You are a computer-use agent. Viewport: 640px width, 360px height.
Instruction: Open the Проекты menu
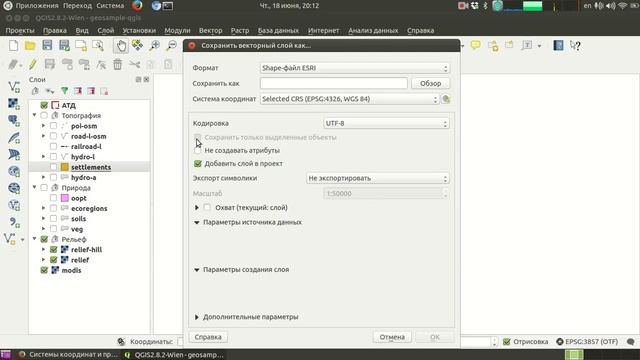tap(20, 31)
